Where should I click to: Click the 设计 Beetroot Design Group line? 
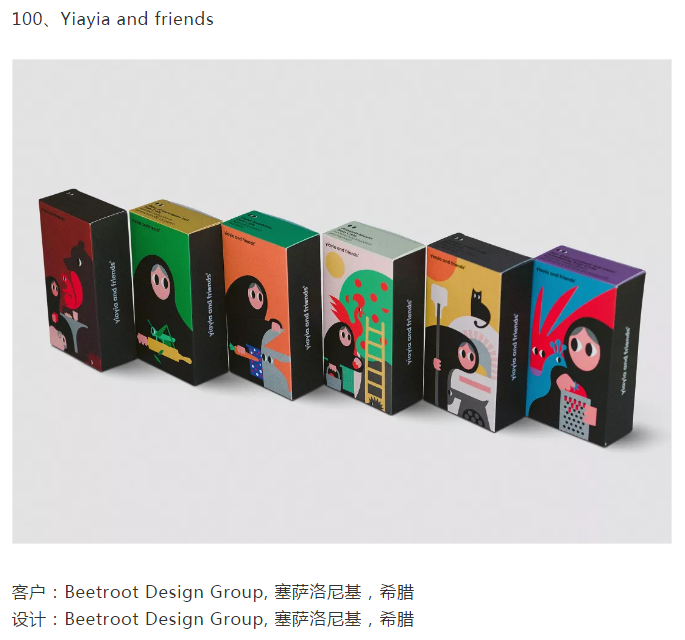tap(213, 619)
